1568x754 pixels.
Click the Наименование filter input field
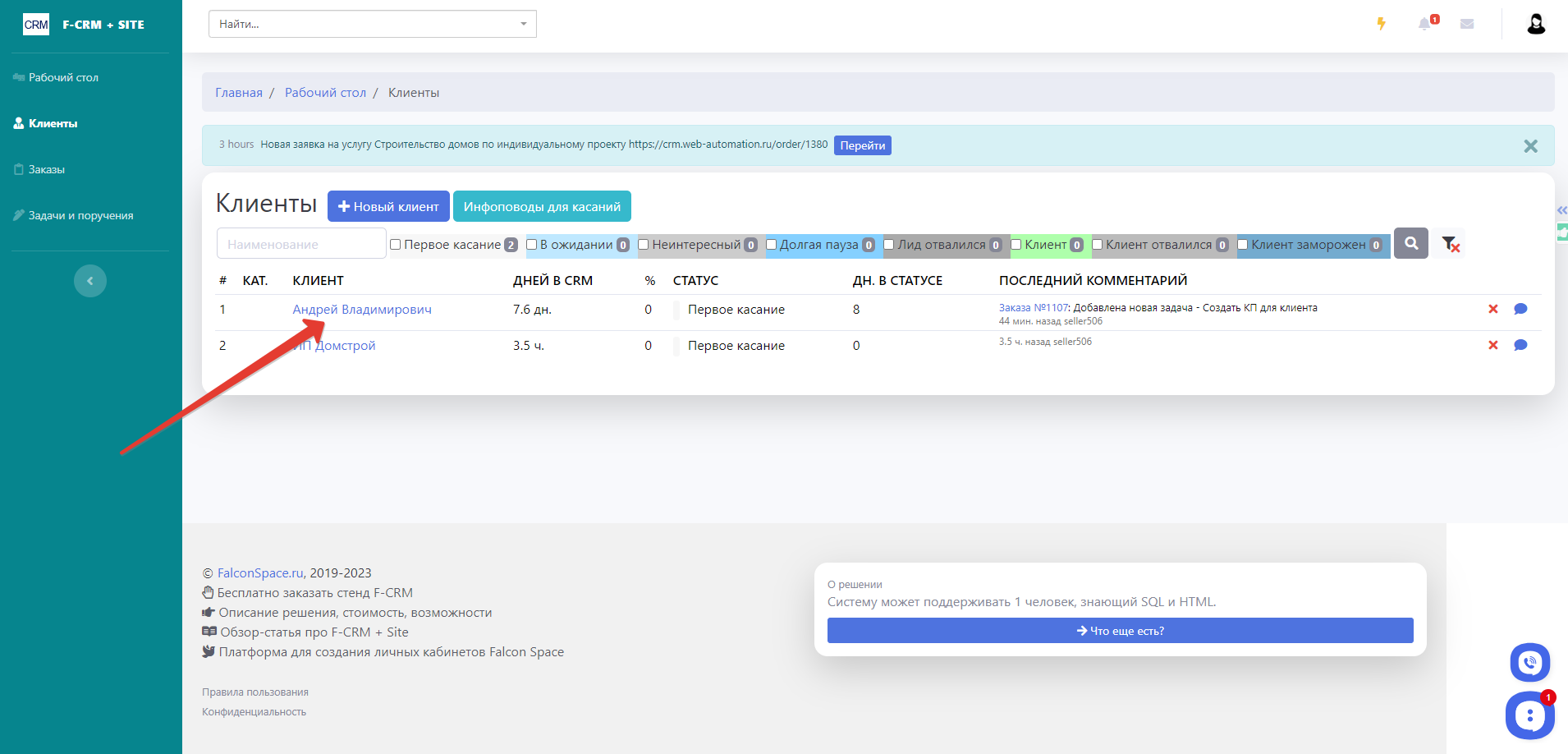[301, 244]
